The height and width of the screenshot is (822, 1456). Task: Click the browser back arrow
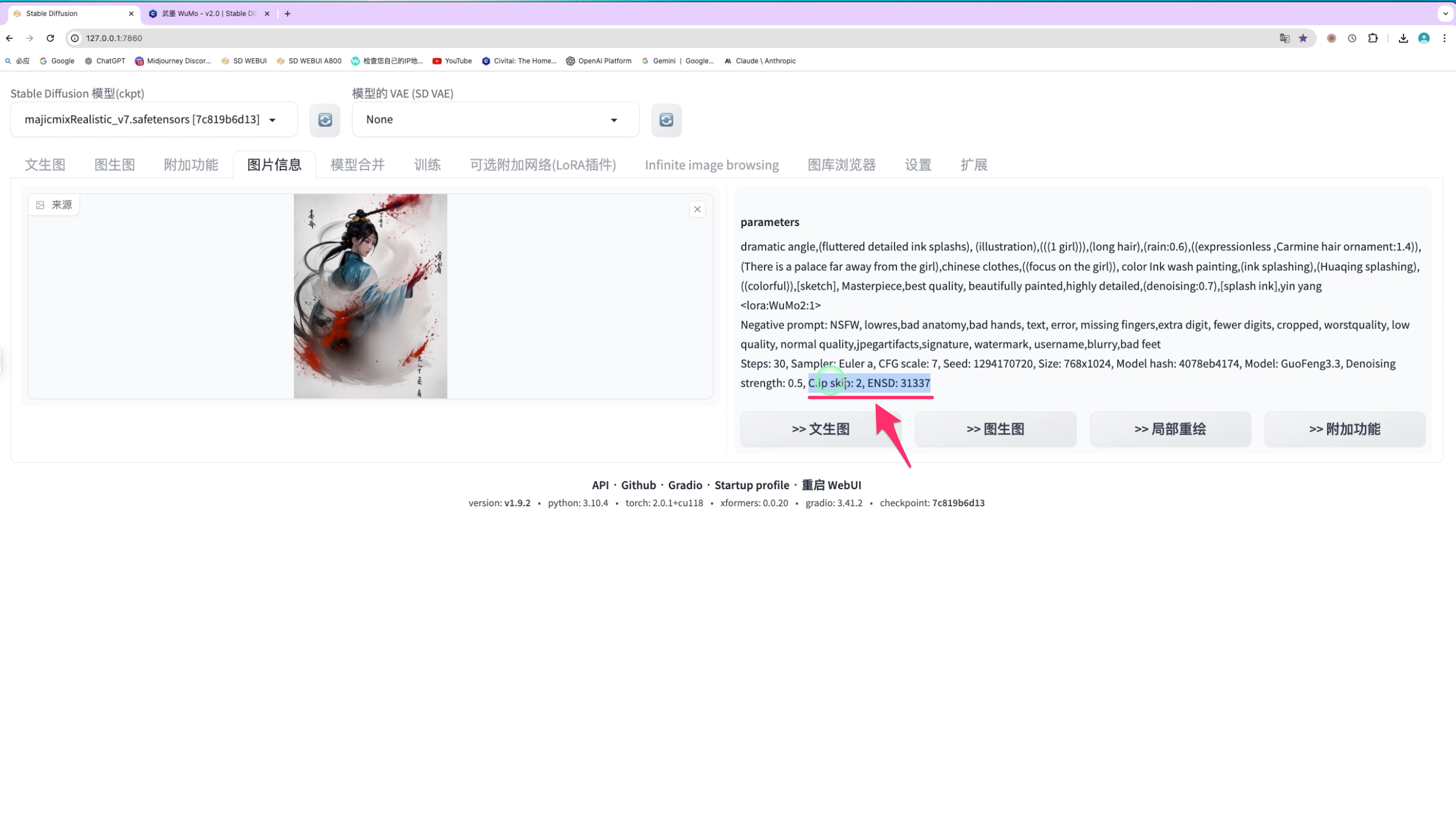(9, 38)
